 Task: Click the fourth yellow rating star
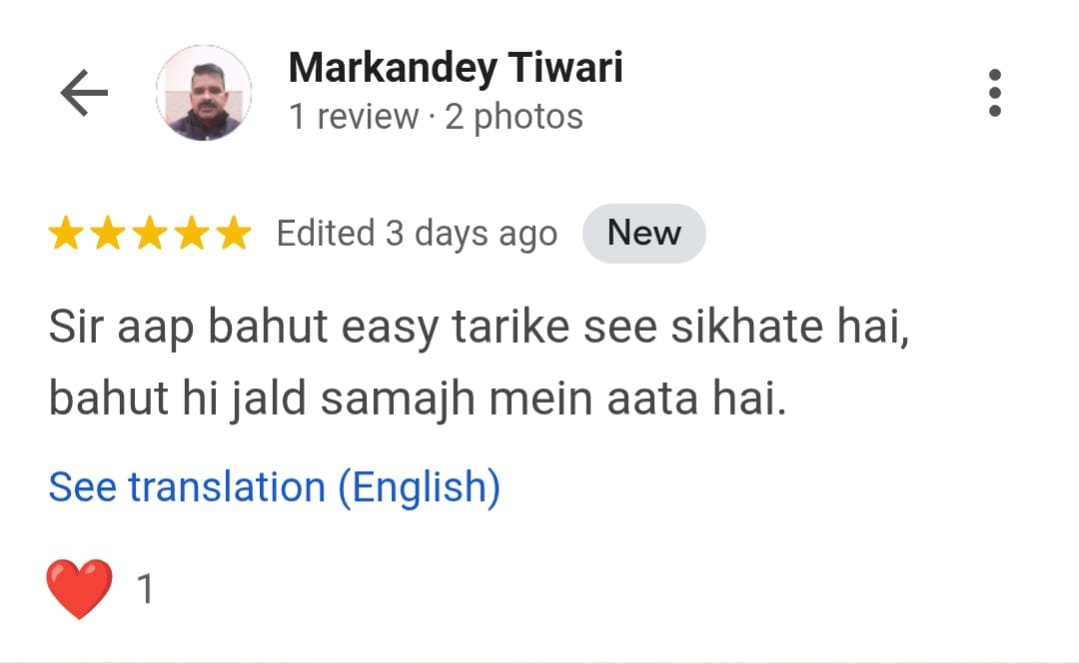[x=192, y=233]
